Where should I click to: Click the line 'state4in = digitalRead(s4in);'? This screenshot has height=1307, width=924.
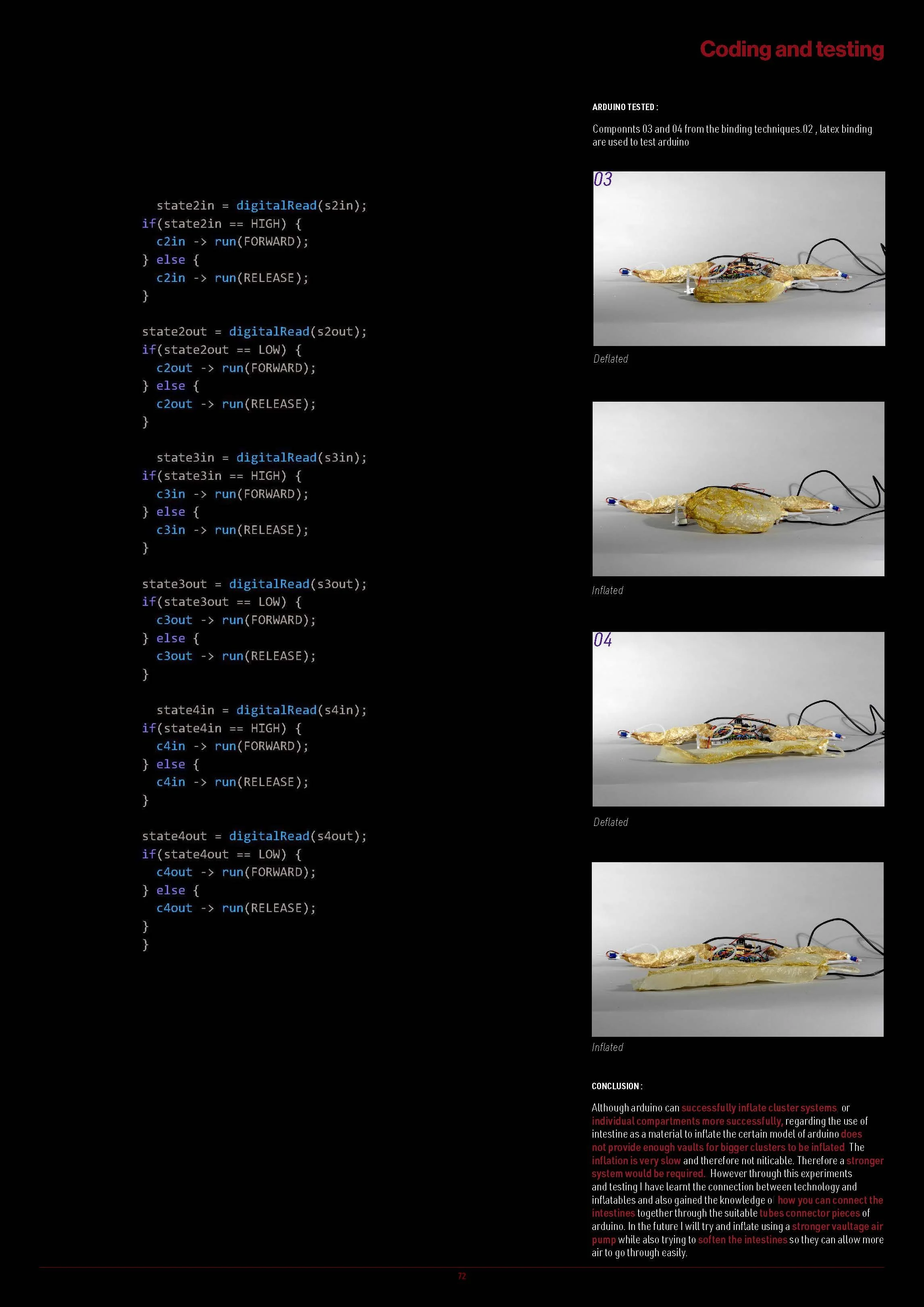click(x=262, y=710)
